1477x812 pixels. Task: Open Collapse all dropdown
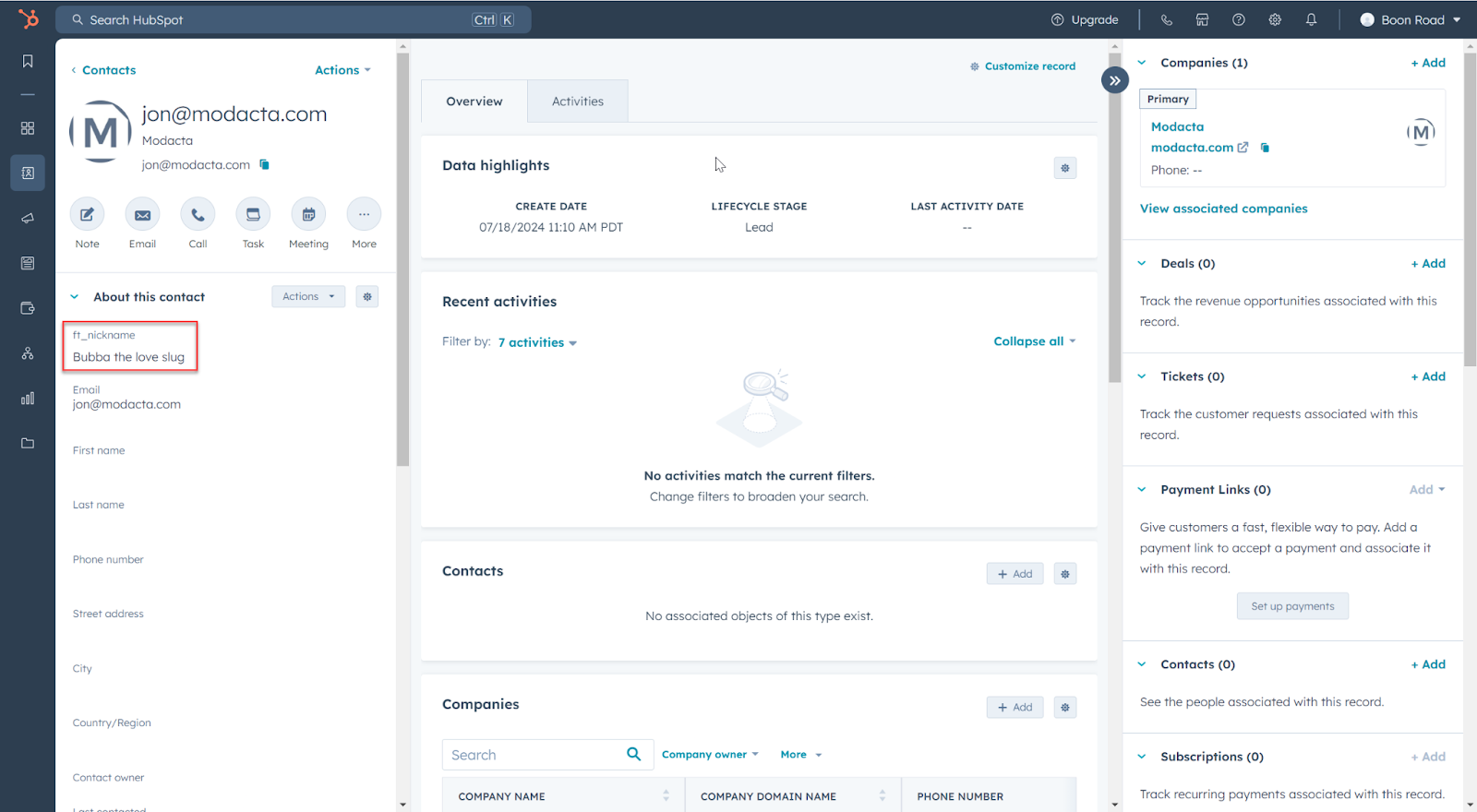point(1035,341)
